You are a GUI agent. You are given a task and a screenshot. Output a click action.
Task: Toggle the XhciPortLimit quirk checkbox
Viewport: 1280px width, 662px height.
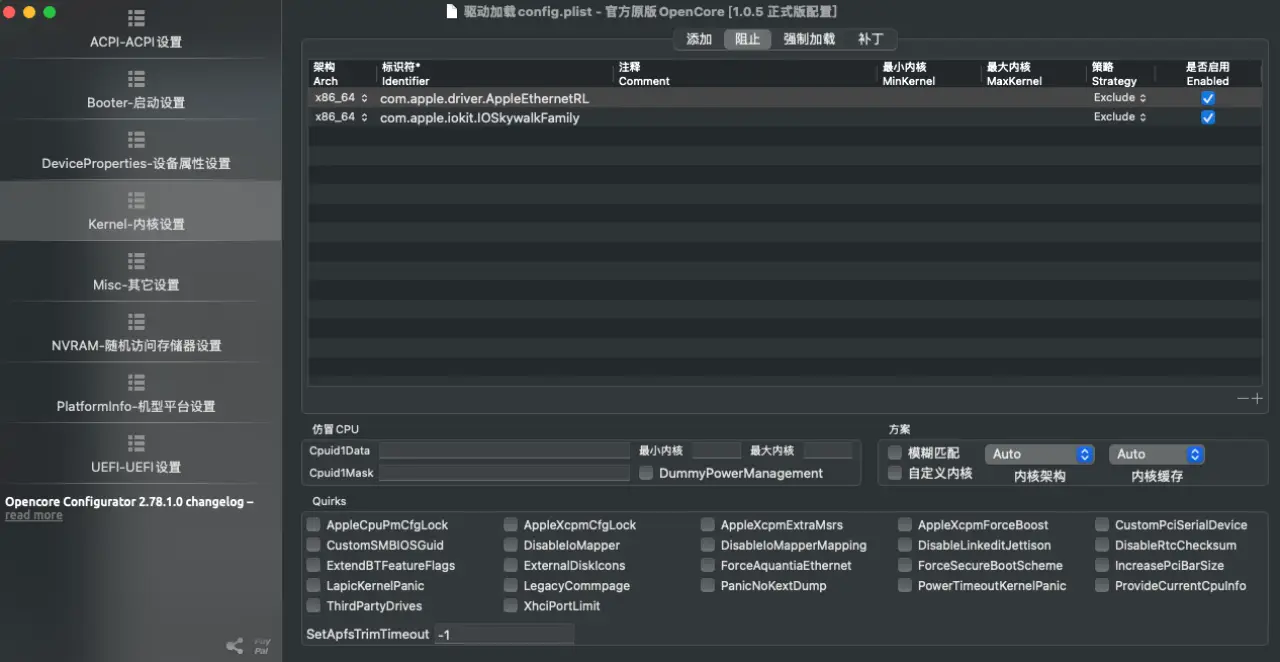coord(511,606)
